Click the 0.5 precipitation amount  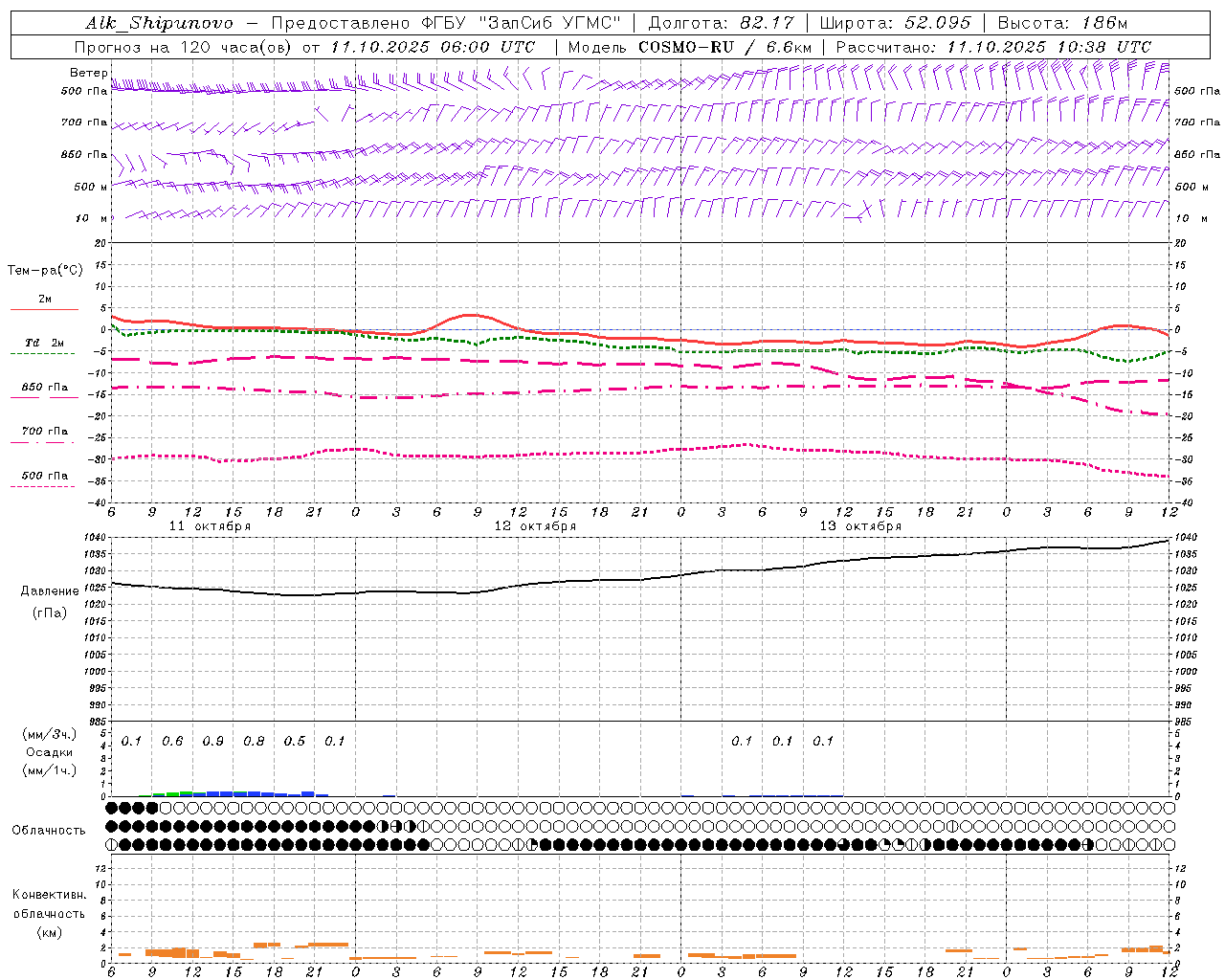[295, 741]
